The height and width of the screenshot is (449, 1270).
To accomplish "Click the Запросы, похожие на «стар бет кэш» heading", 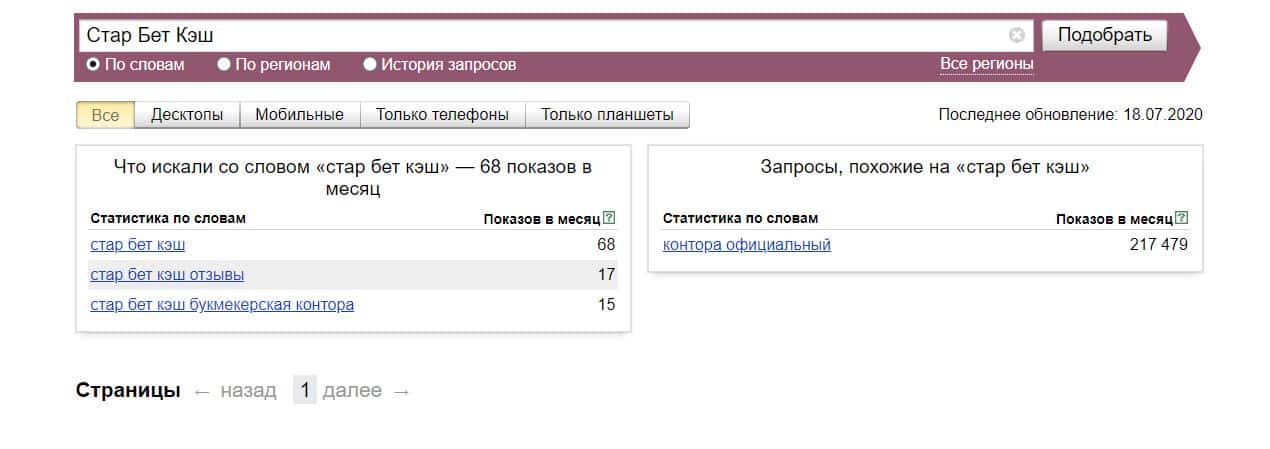I will 925,168.
